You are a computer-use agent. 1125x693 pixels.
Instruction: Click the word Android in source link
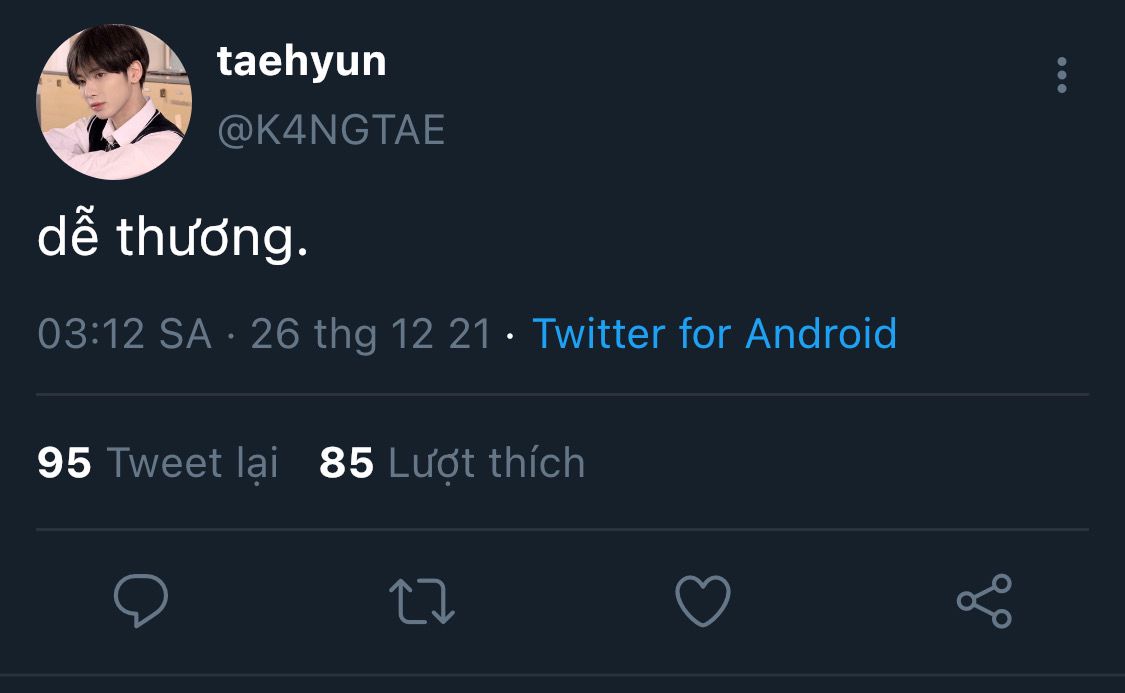coord(822,334)
